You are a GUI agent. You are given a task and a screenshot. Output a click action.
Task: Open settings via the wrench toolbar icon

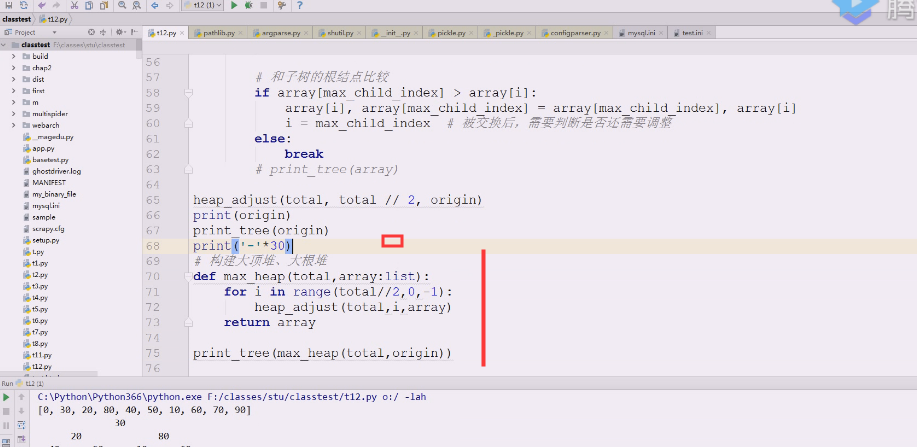pos(282,5)
